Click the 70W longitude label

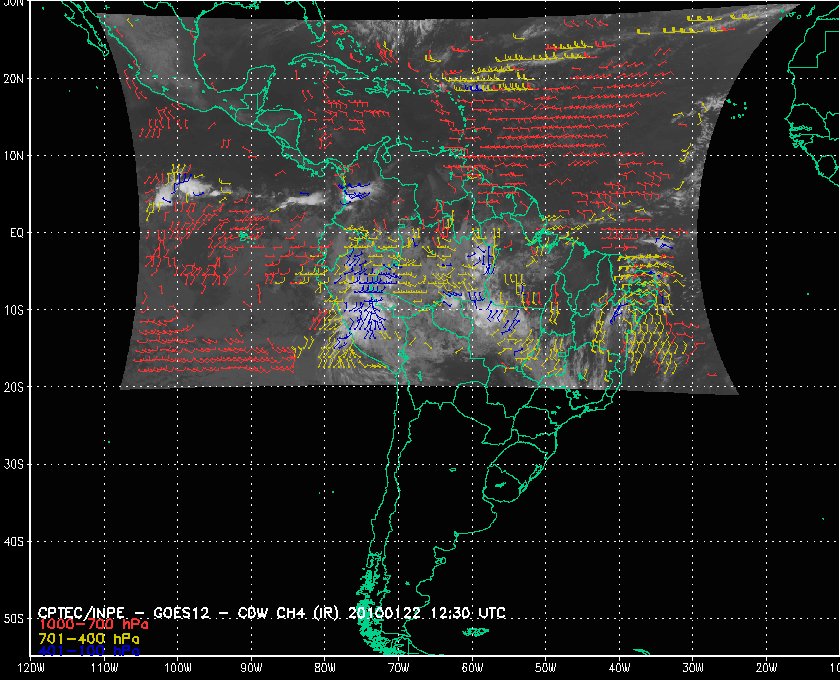point(398,668)
